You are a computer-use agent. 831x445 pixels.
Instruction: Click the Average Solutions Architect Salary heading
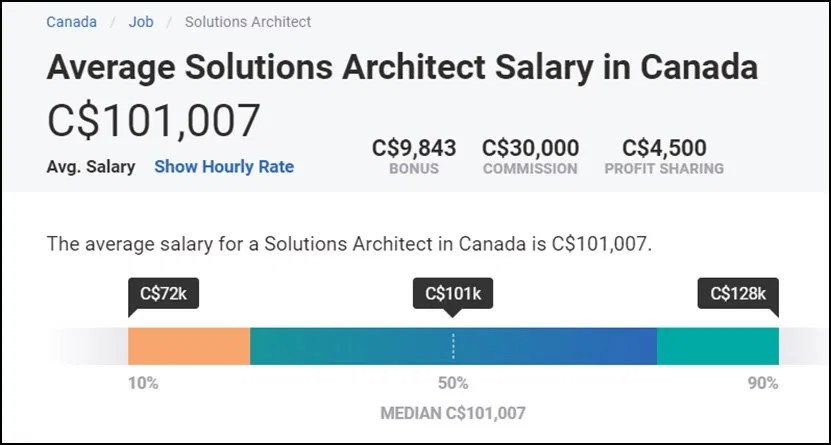click(402, 67)
